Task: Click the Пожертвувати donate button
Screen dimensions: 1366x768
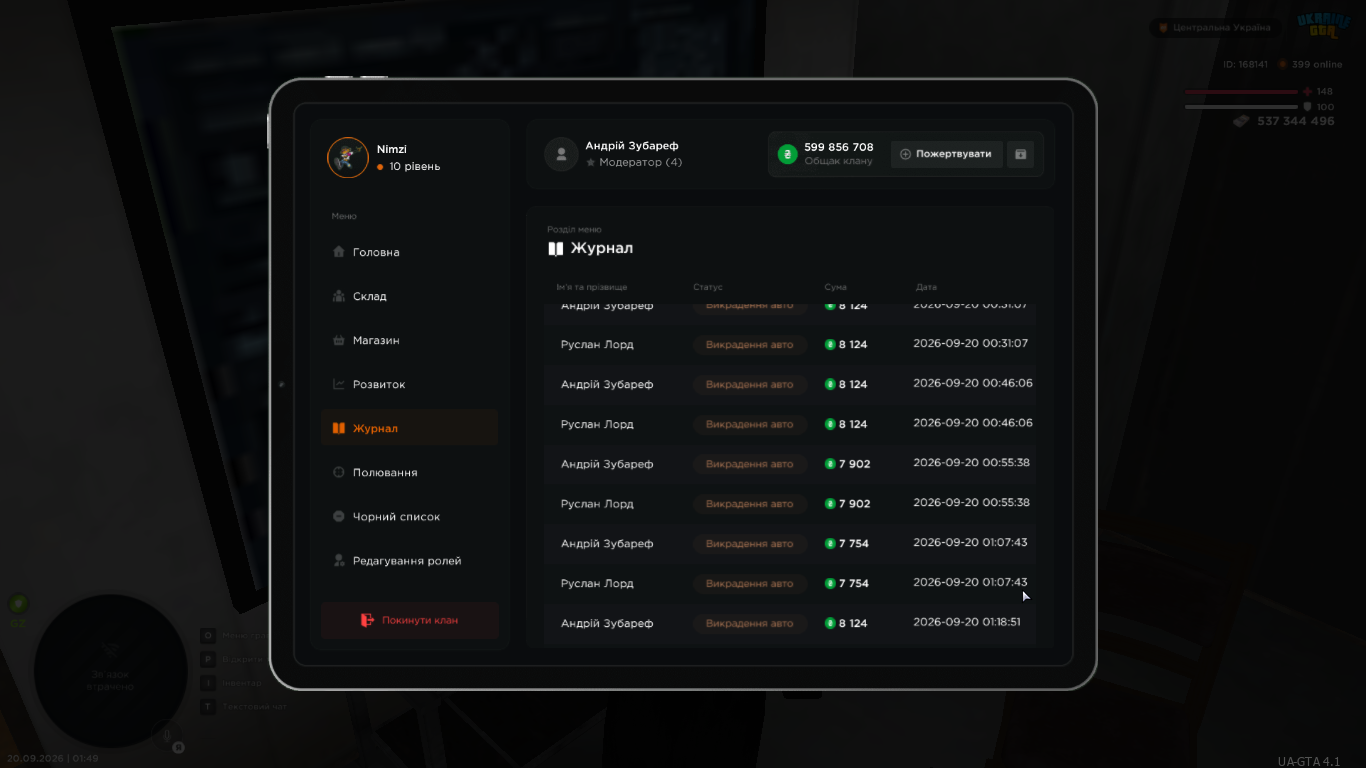Action: click(x=946, y=154)
